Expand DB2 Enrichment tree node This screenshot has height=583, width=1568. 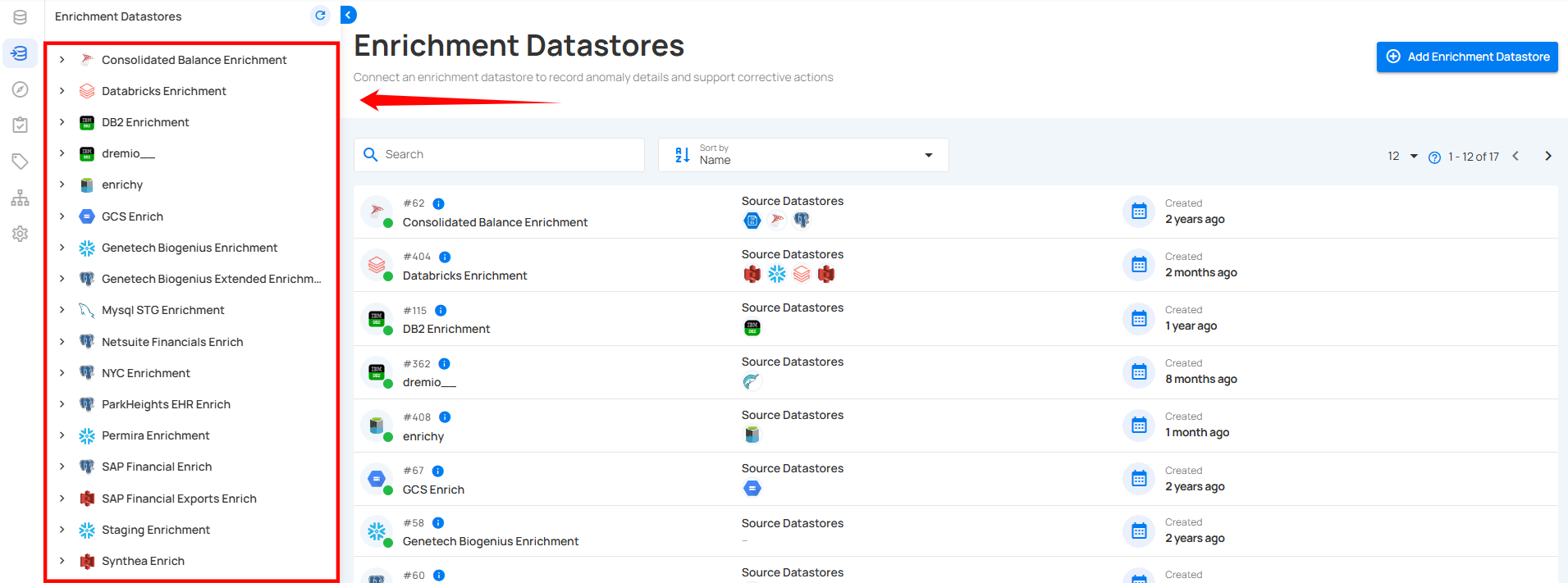coord(62,122)
